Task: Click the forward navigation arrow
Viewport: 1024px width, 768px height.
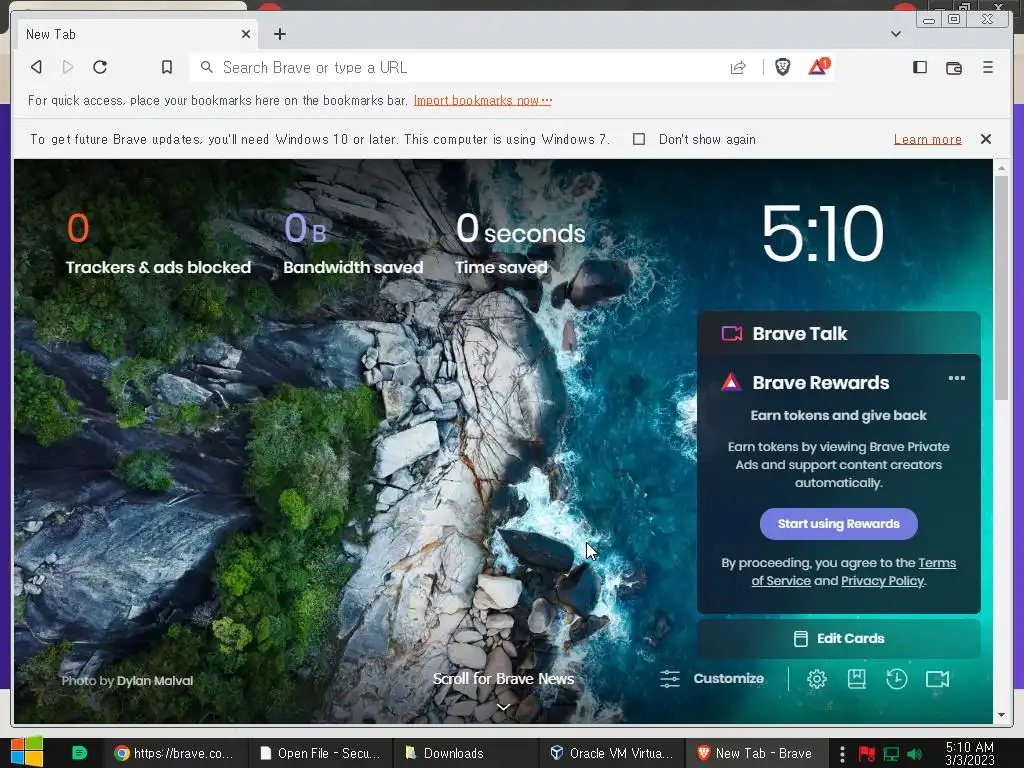Action: [68, 67]
